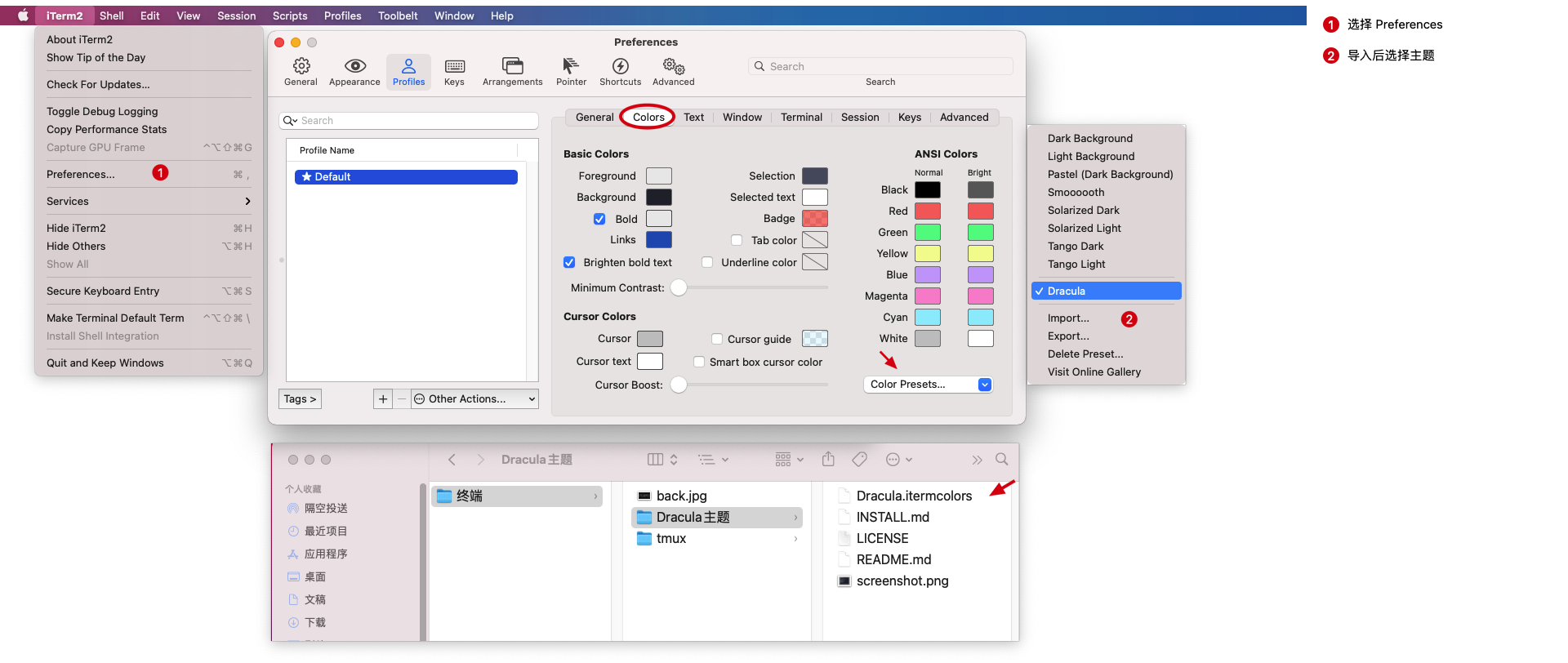The image size is (1568, 663).
Task: Click the Preferences search field
Action: (880, 67)
